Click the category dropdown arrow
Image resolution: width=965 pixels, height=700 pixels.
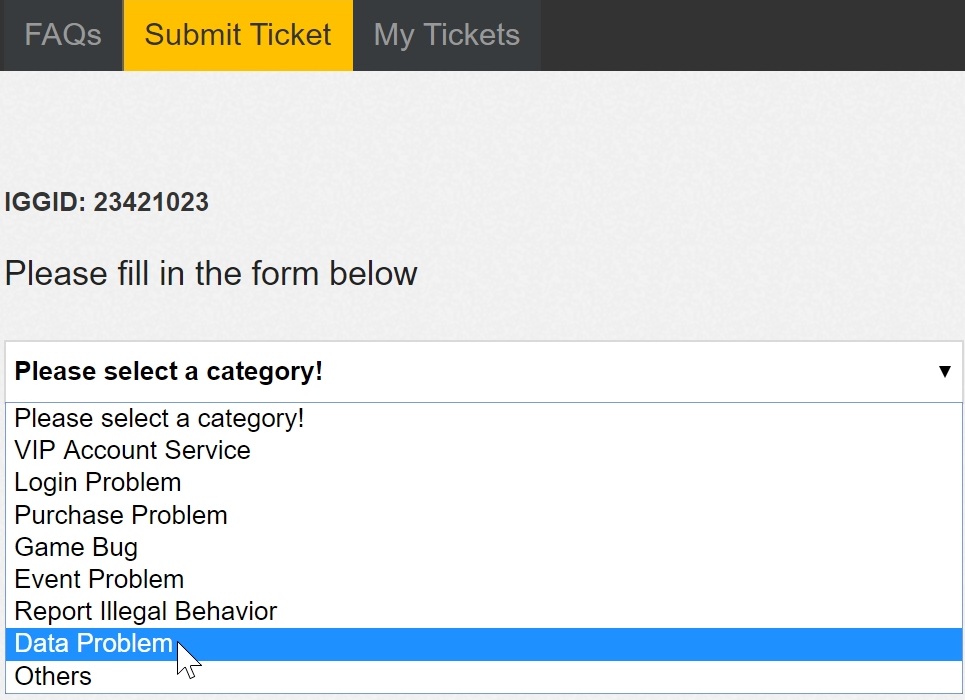pyautogui.click(x=945, y=371)
